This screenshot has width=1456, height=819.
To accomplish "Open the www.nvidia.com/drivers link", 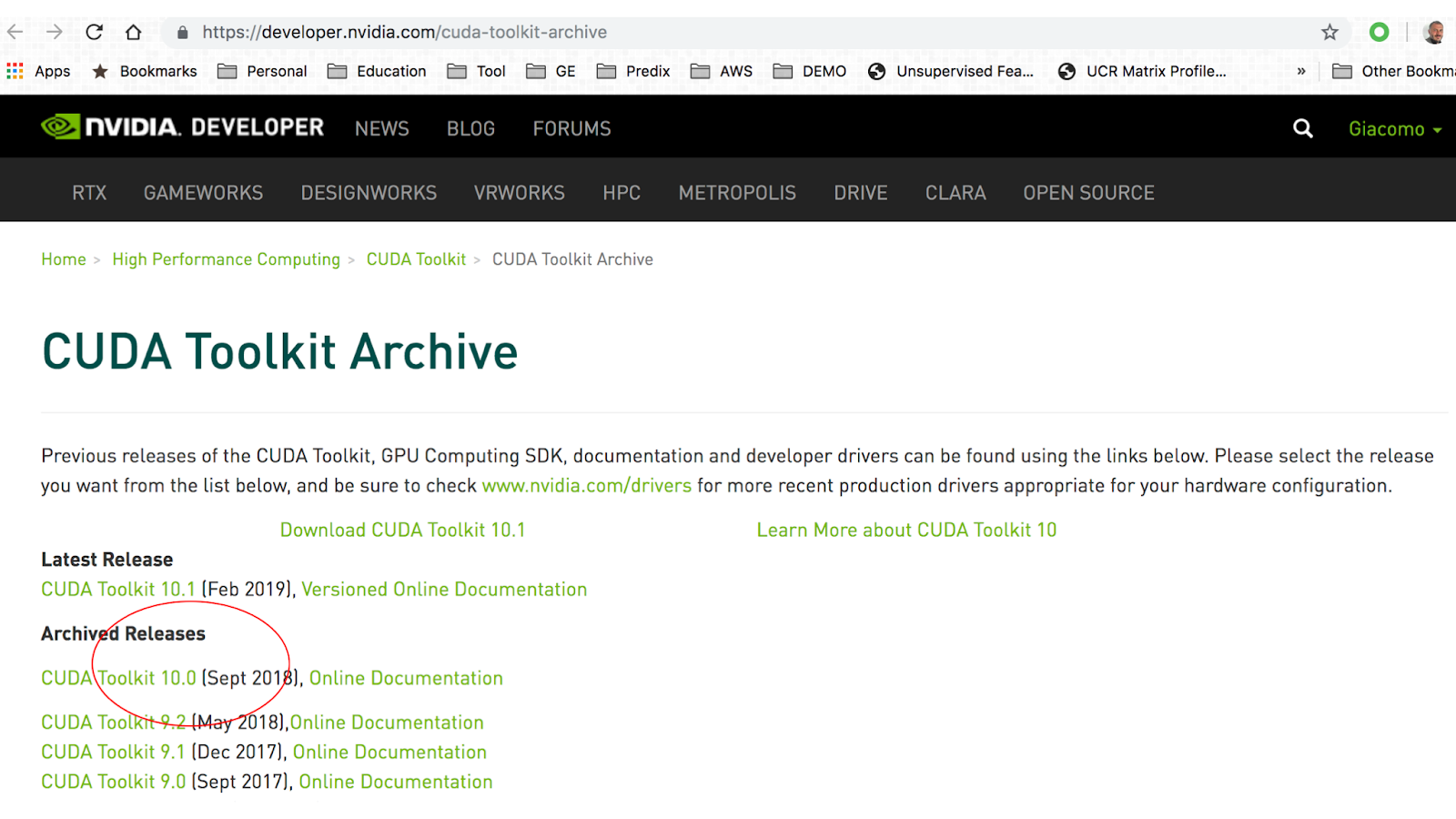I will pyautogui.click(x=587, y=486).
